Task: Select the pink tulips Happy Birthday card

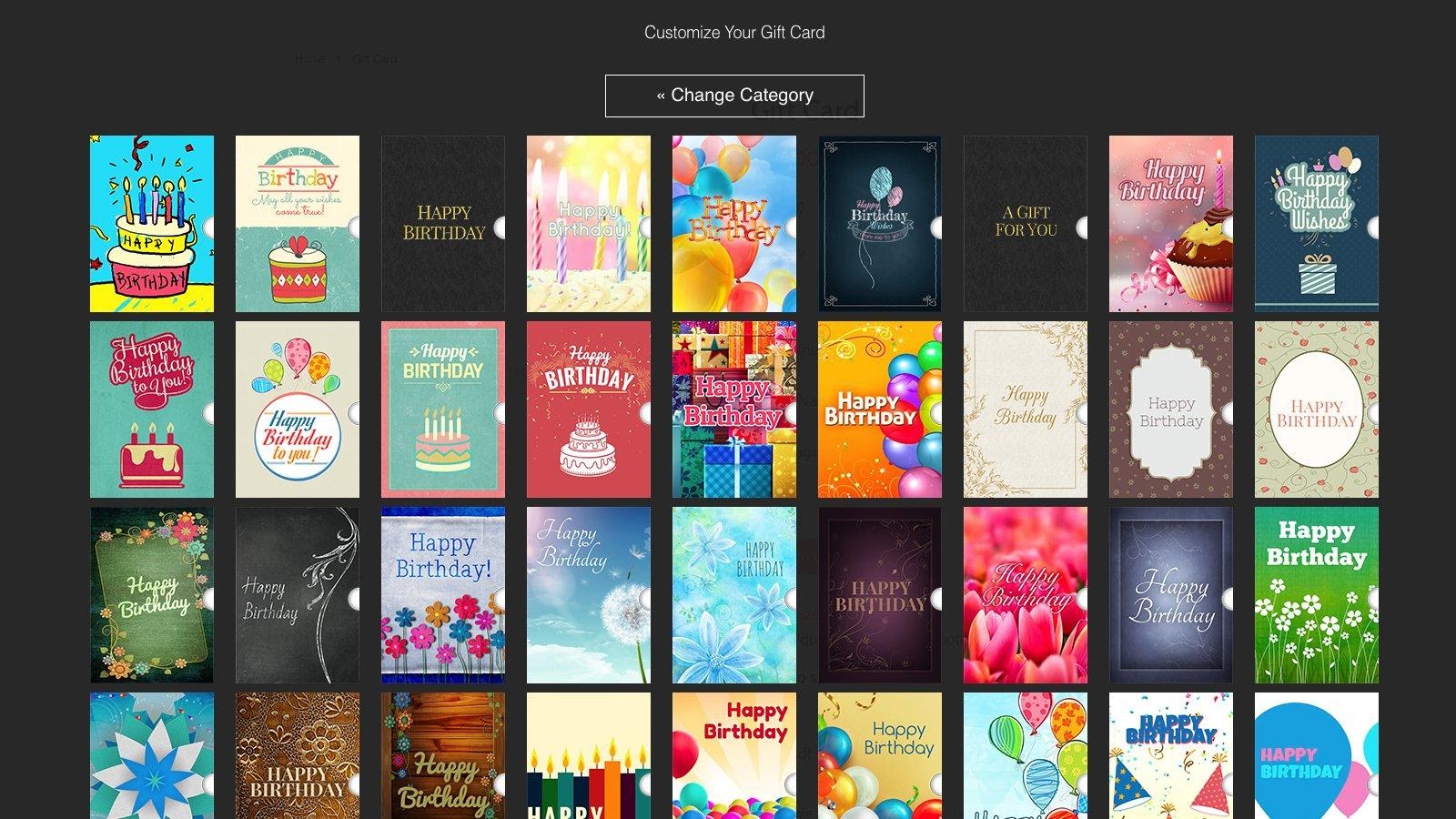Action: click(x=1025, y=595)
